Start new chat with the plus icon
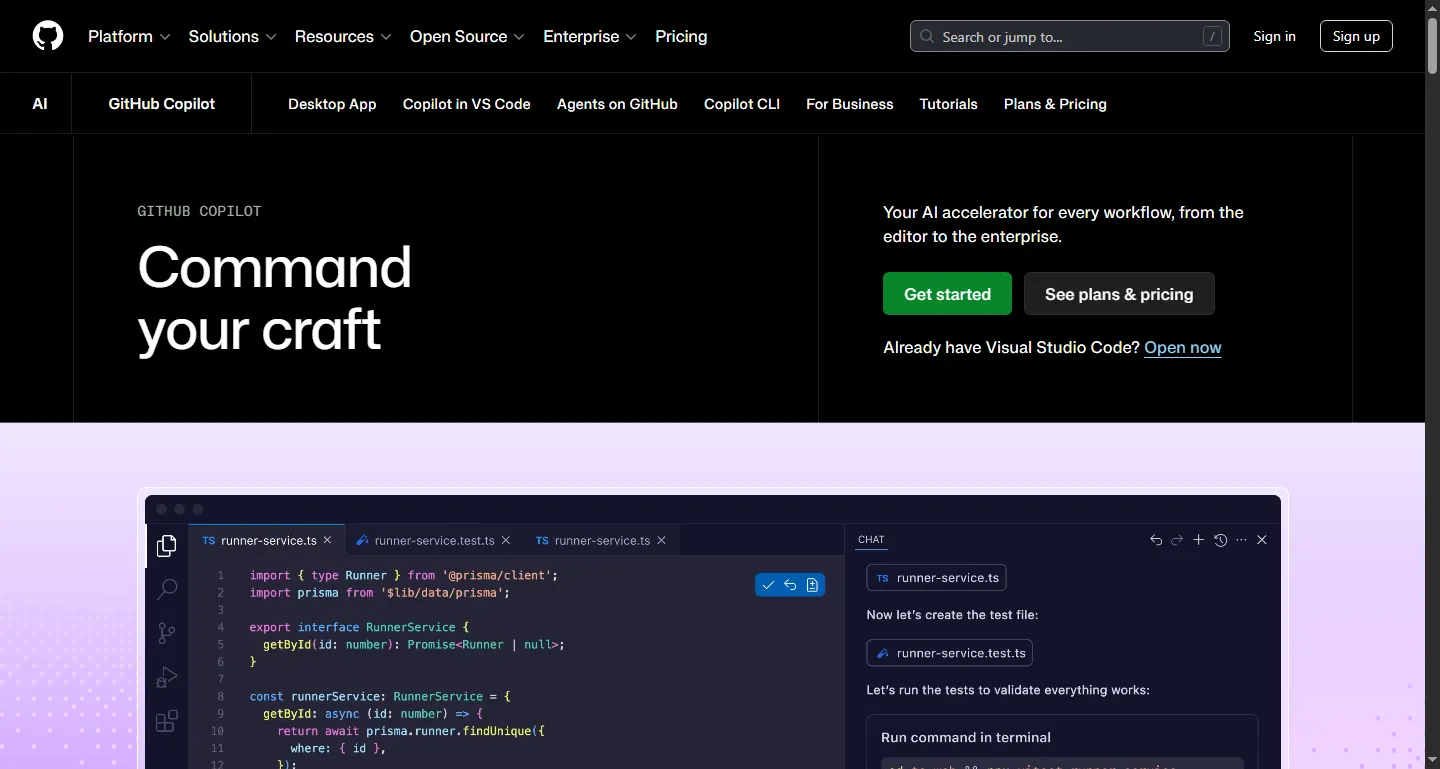This screenshot has height=769, width=1440. point(1199,540)
